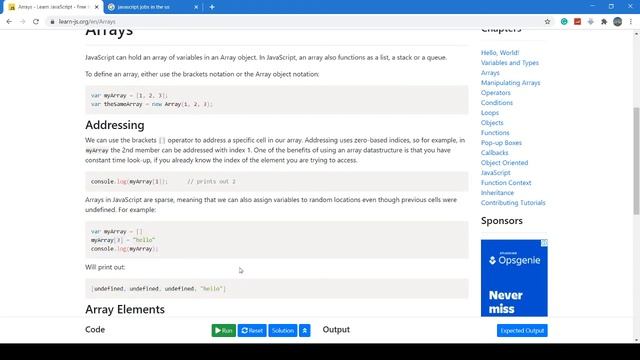640x360 pixels.
Task: Click the Sponsors heading
Action: [x=502, y=221]
